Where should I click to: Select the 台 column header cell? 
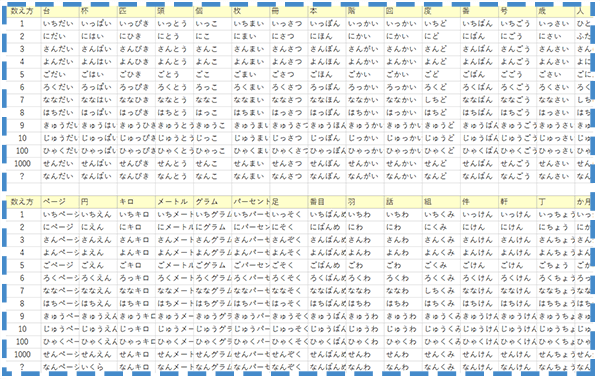pos(60,11)
